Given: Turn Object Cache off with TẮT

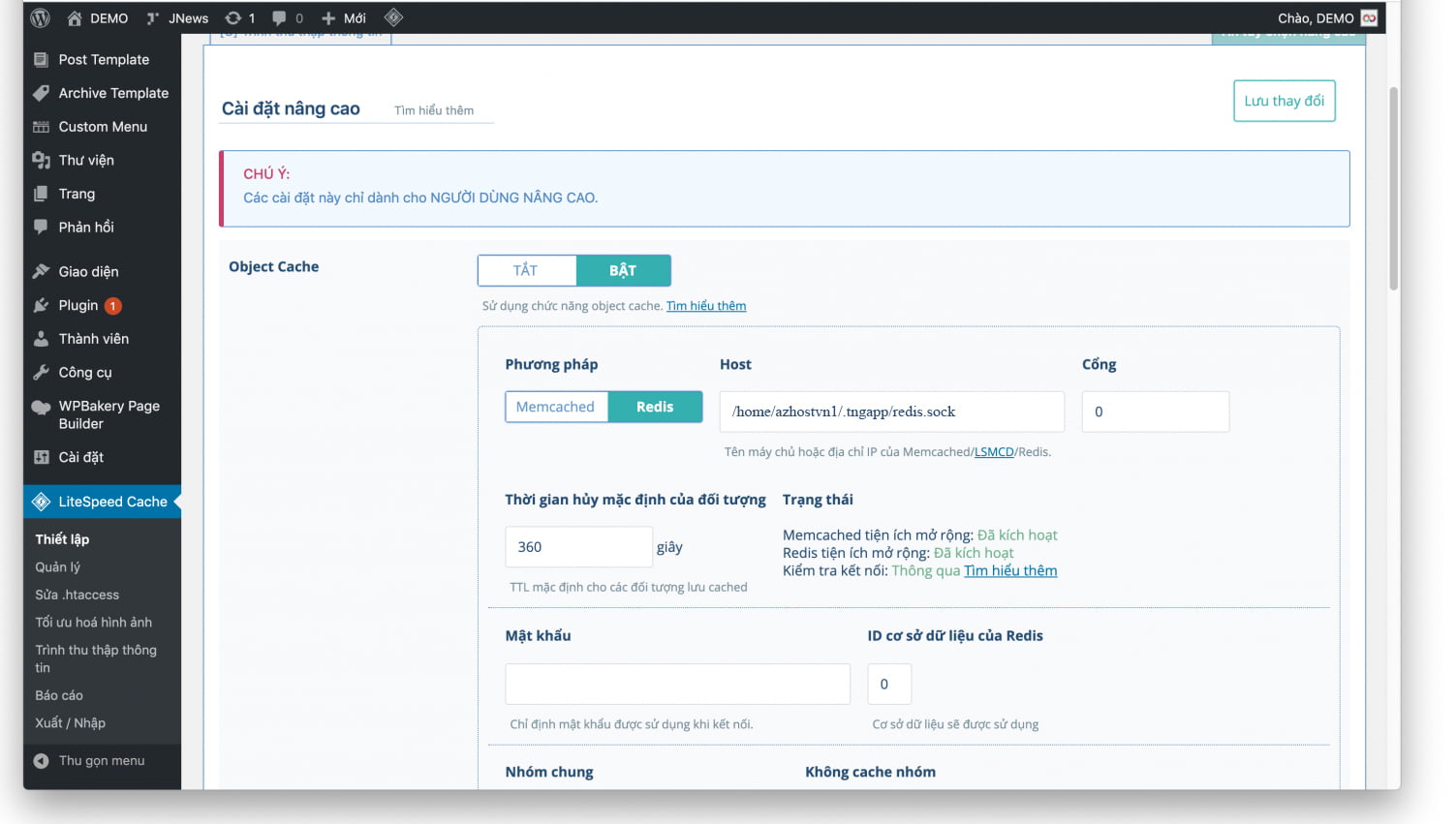Looking at the screenshot, I should [x=526, y=270].
